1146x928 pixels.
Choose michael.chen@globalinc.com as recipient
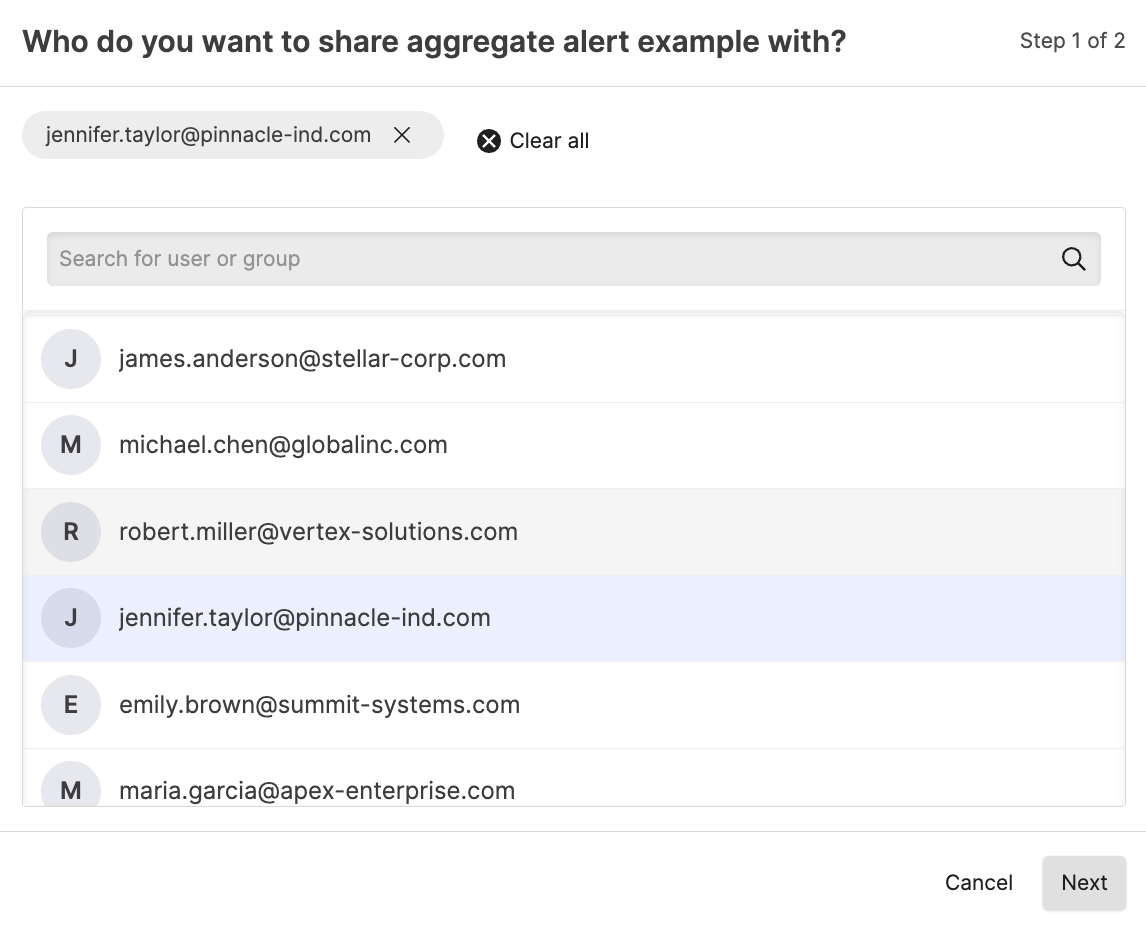pos(283,445)
